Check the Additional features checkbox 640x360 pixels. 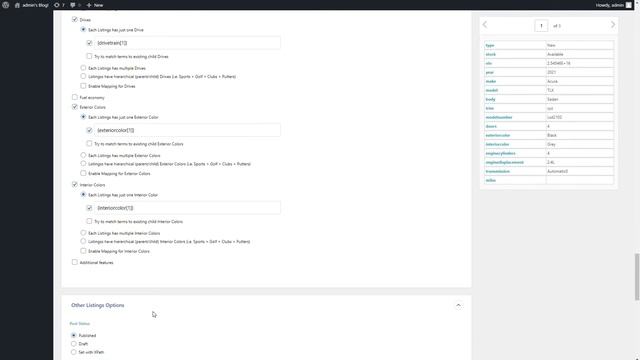pyautogui.click(x=74, y=262)
